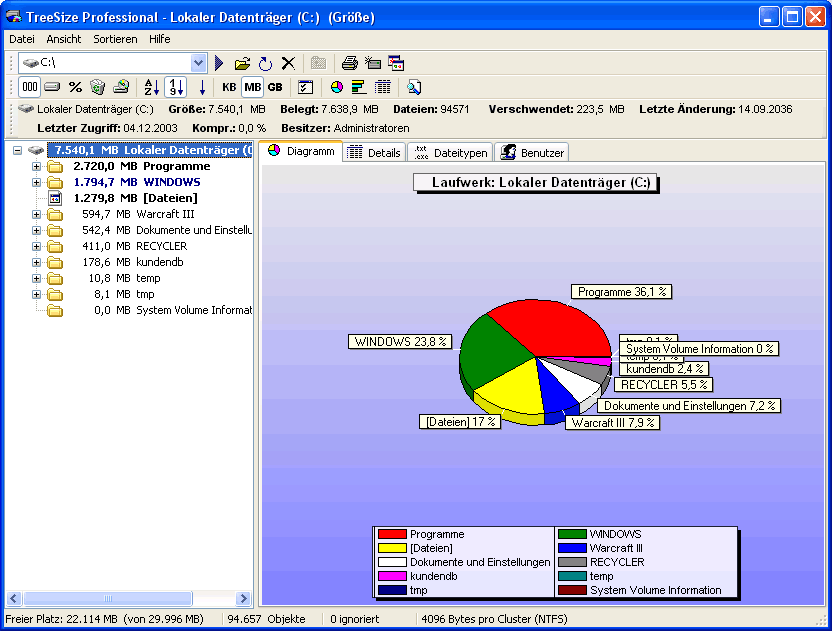Screen dimensions: 832x631
Task: Select the Diagramm tab
Action: tap(301, 151)
